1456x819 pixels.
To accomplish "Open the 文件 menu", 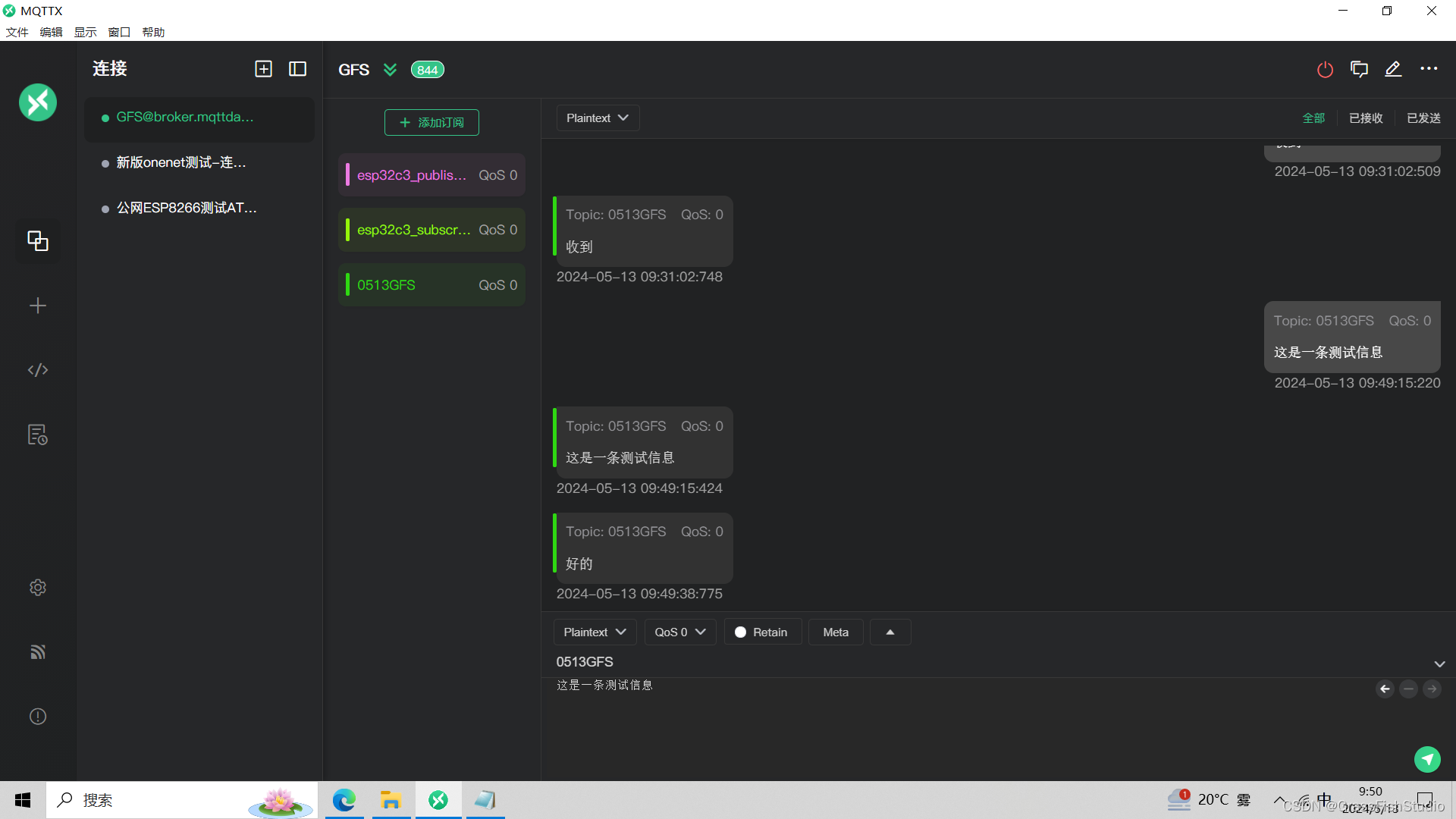I will point(17,32).
